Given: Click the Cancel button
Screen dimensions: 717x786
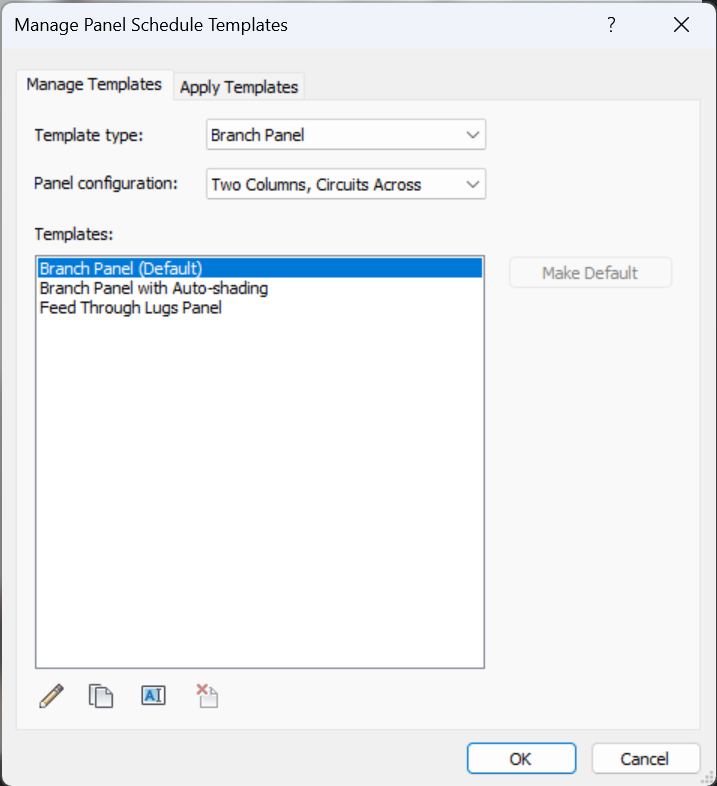Looking at the screenshot, I should click(x=645, y=758).
